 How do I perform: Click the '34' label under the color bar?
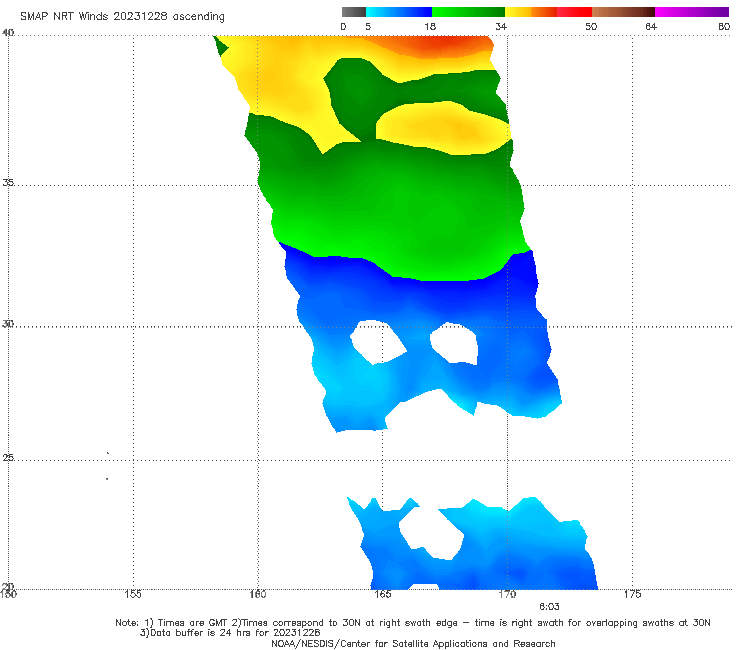[501, 26]
